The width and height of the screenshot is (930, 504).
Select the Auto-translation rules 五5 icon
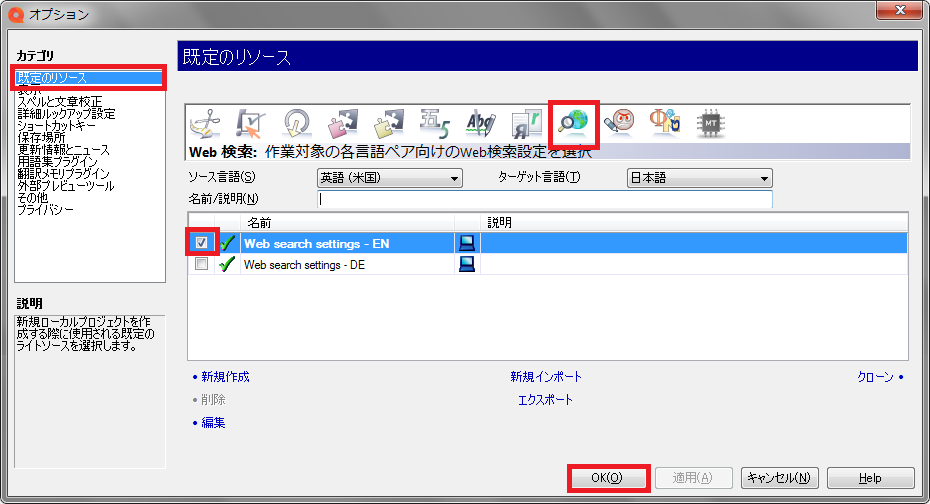coord(435,123)
